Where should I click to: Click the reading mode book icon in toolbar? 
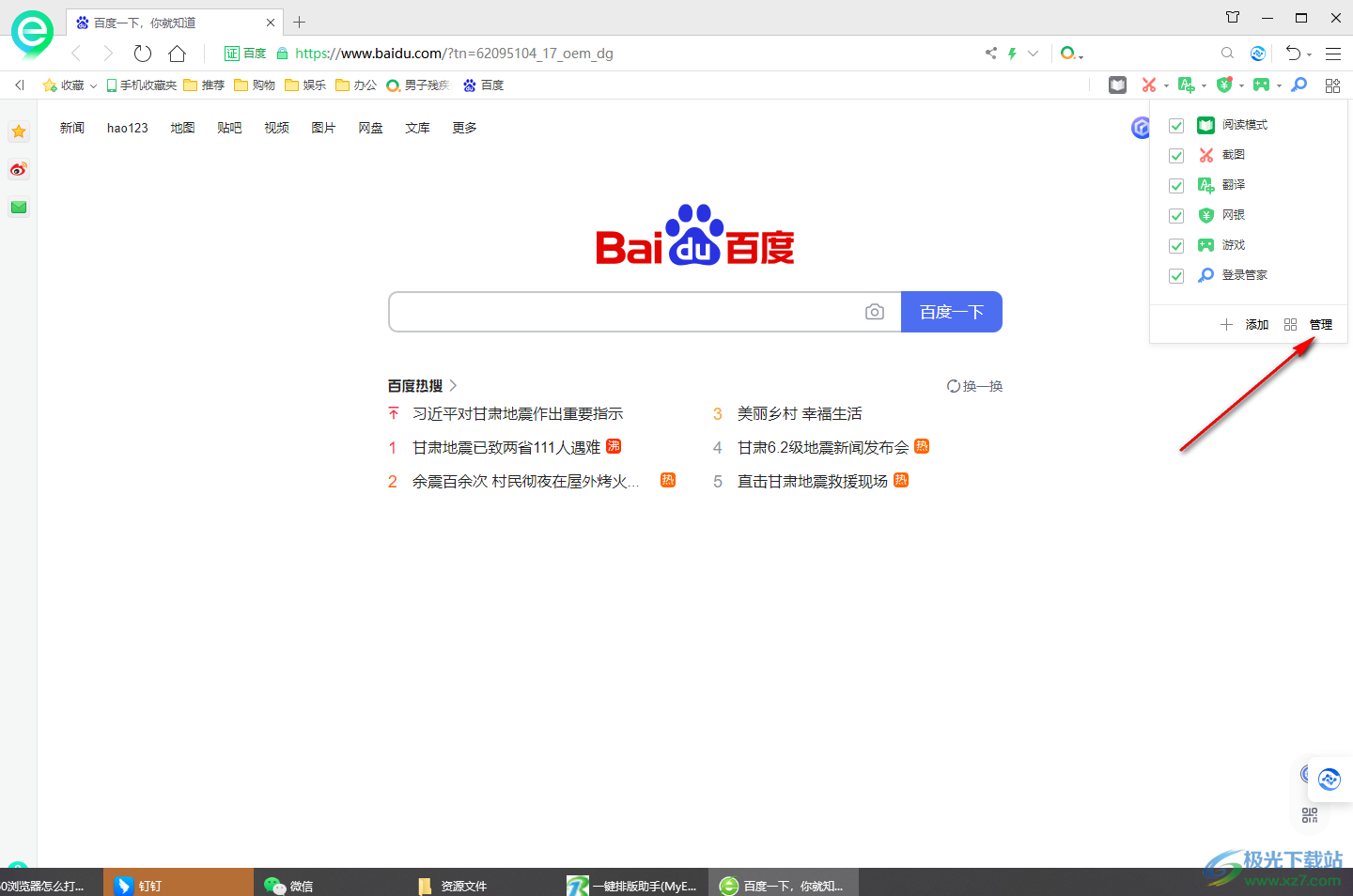(x=1117, y=85)
